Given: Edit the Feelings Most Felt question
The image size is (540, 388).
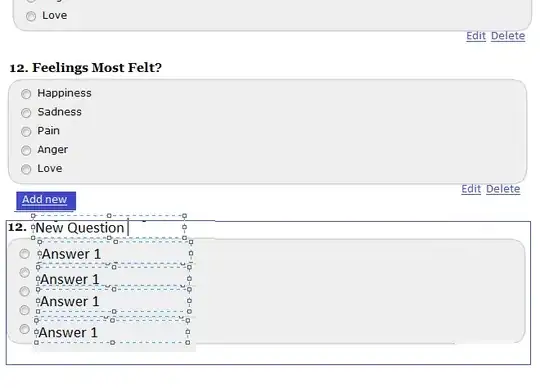Looking at the screenshot, I should (x=471, y=189).
